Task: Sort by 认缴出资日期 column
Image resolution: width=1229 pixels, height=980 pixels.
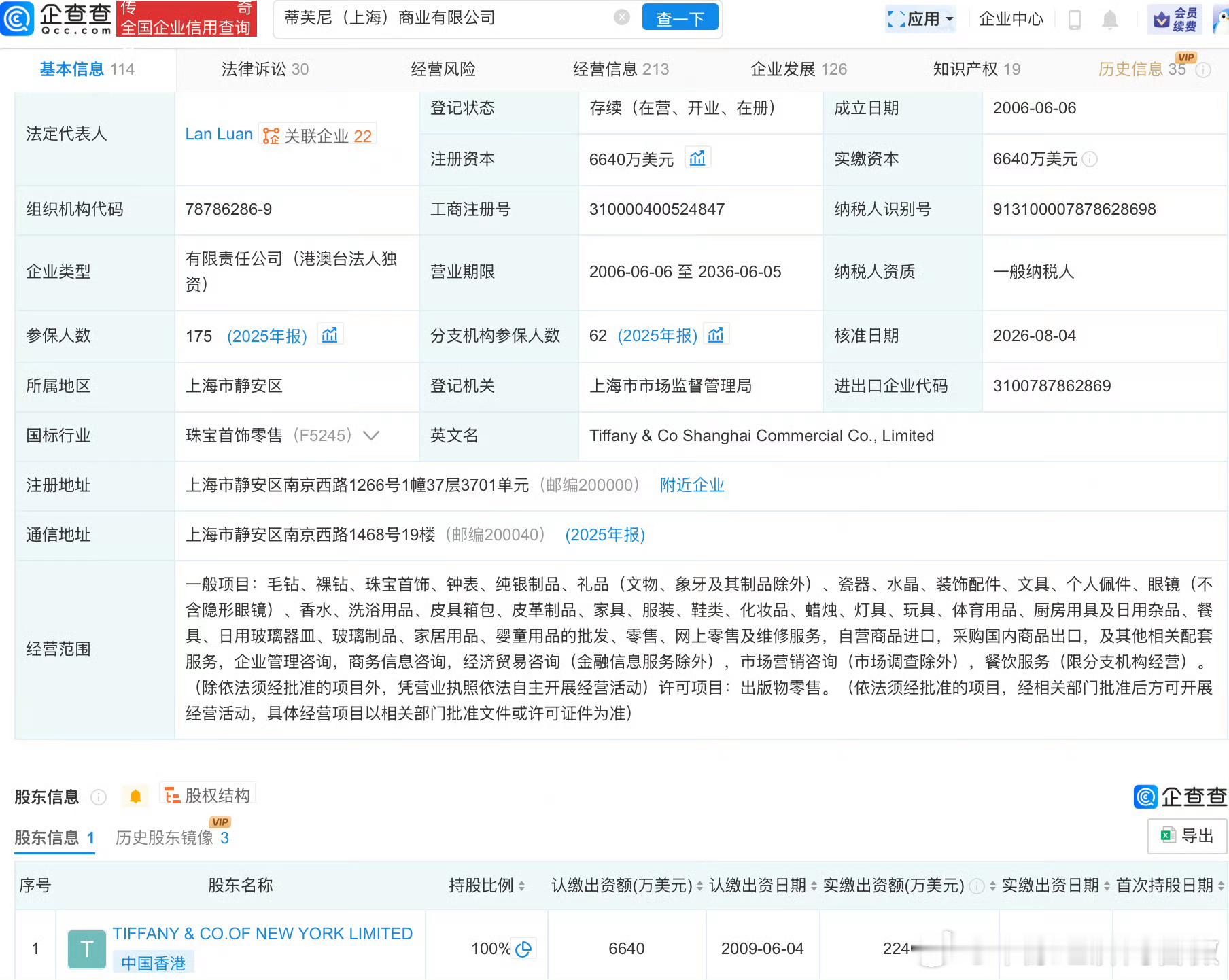Action: point(814,886)
